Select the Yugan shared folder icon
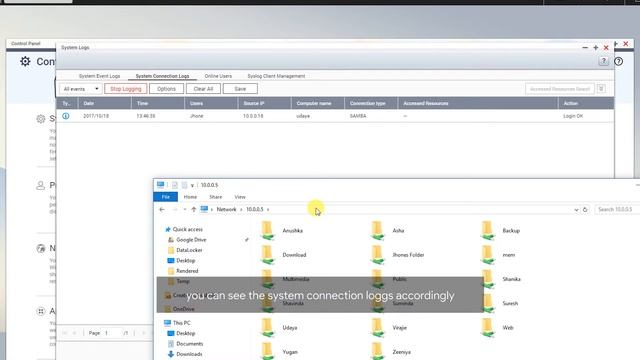The height and width of the screenshot is (360, 640). 267,351
